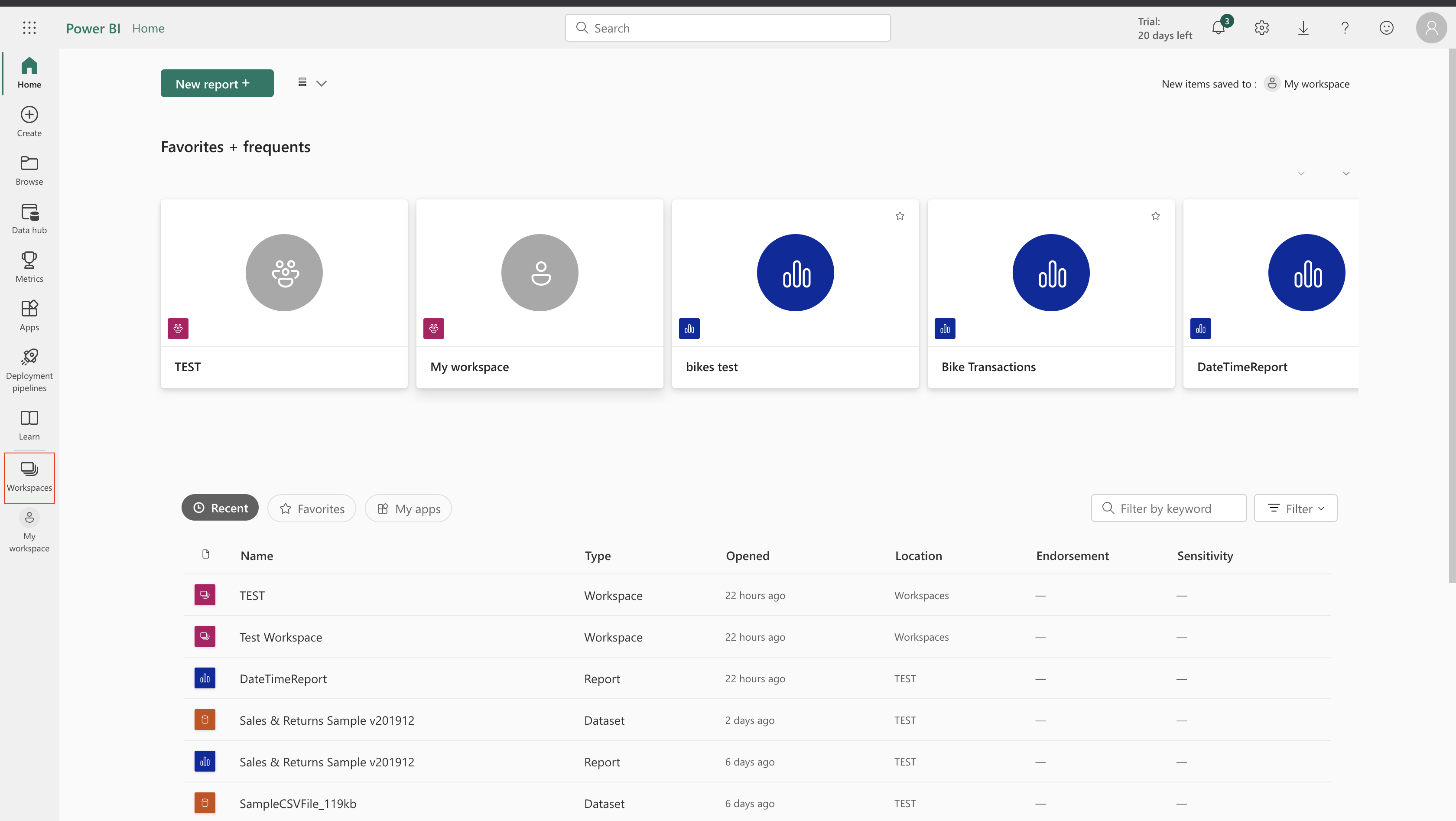Click the right chevron above the cards
Screen dimensions: 1456x821
pyautogui.click(x=1346, y=173)
